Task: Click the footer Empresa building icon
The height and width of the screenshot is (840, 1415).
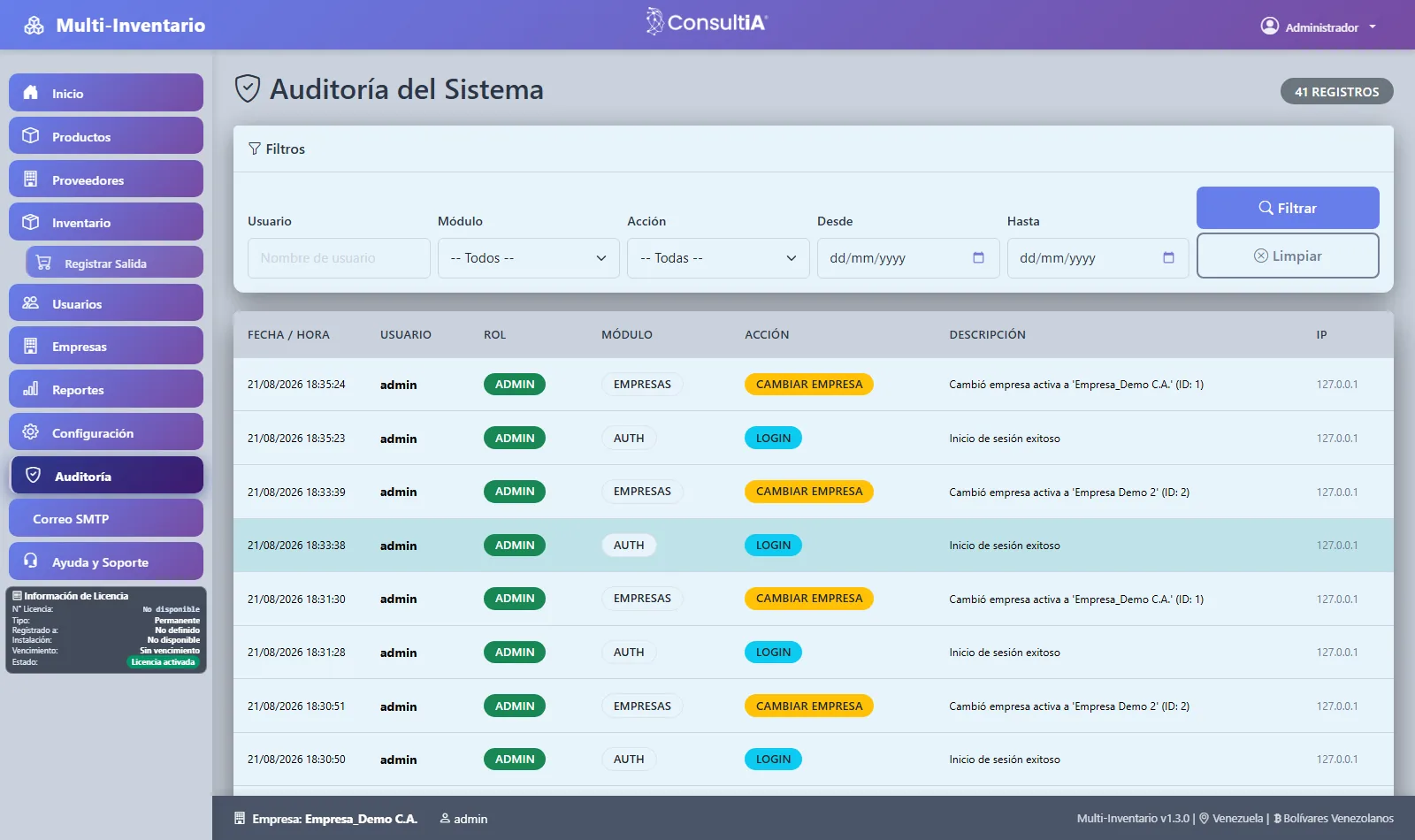Action: [x=240, y=819]
